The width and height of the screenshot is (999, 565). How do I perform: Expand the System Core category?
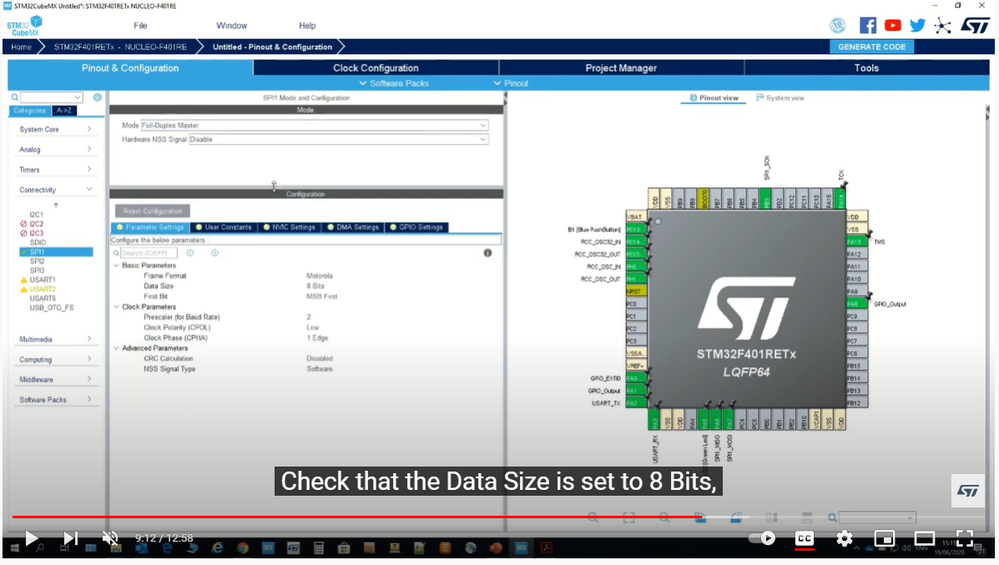(55, 129)
